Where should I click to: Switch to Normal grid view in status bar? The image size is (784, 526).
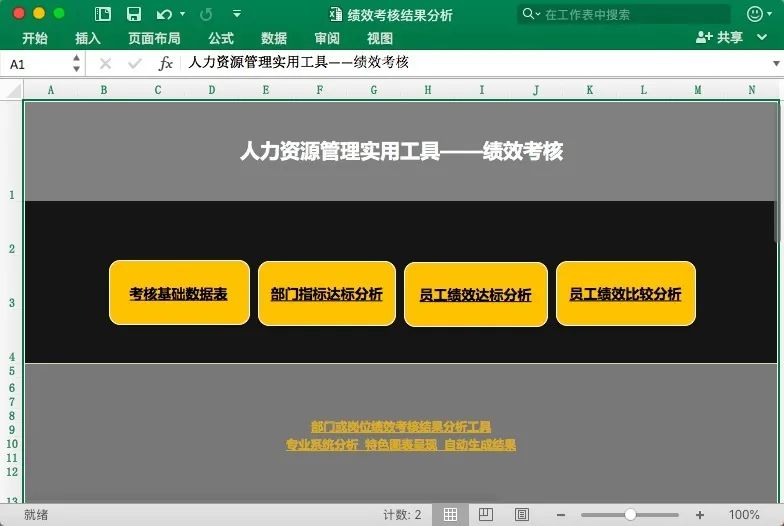pyautogui.click(x=451, y=514)
